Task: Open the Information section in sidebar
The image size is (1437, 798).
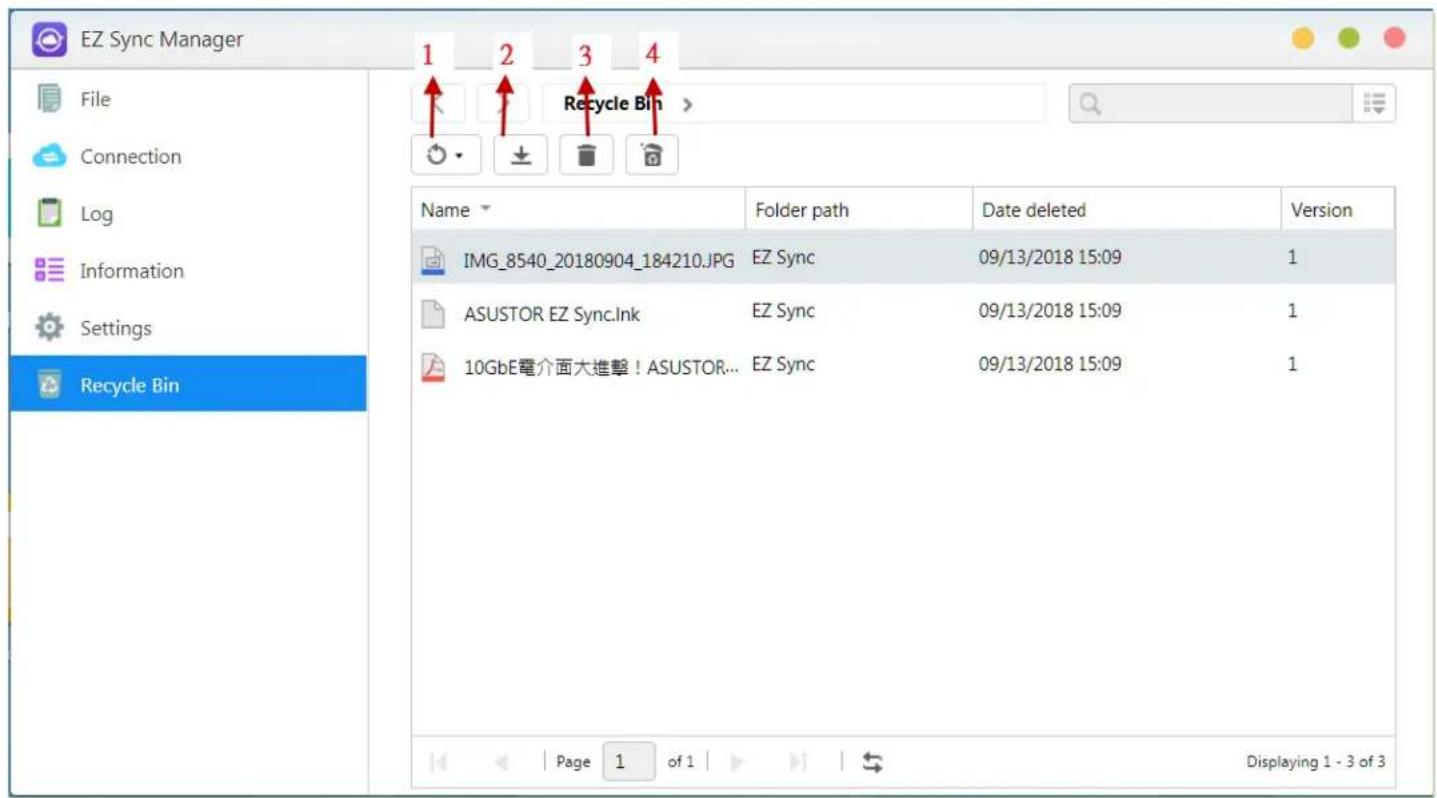Action: coord(188,270)
